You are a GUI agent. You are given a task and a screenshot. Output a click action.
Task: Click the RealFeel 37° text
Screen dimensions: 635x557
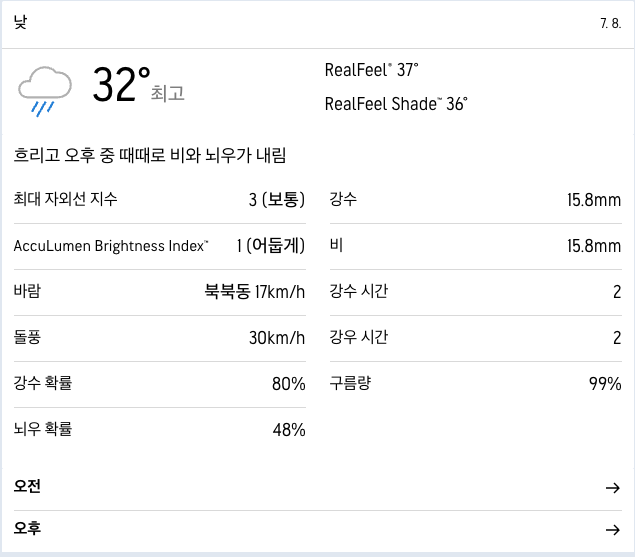point(371,70)
